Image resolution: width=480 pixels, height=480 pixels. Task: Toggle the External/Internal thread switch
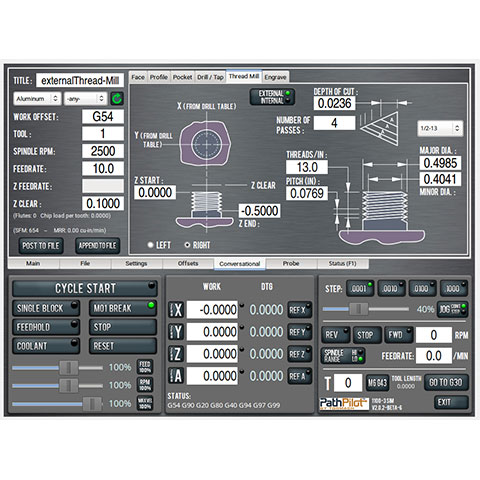pyautogui.click(x=272, y=97)
